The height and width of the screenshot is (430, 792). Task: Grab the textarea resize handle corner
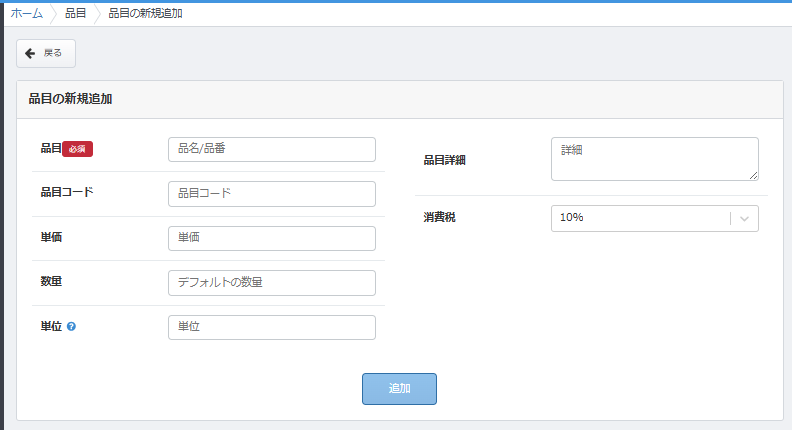click(753, 176)
